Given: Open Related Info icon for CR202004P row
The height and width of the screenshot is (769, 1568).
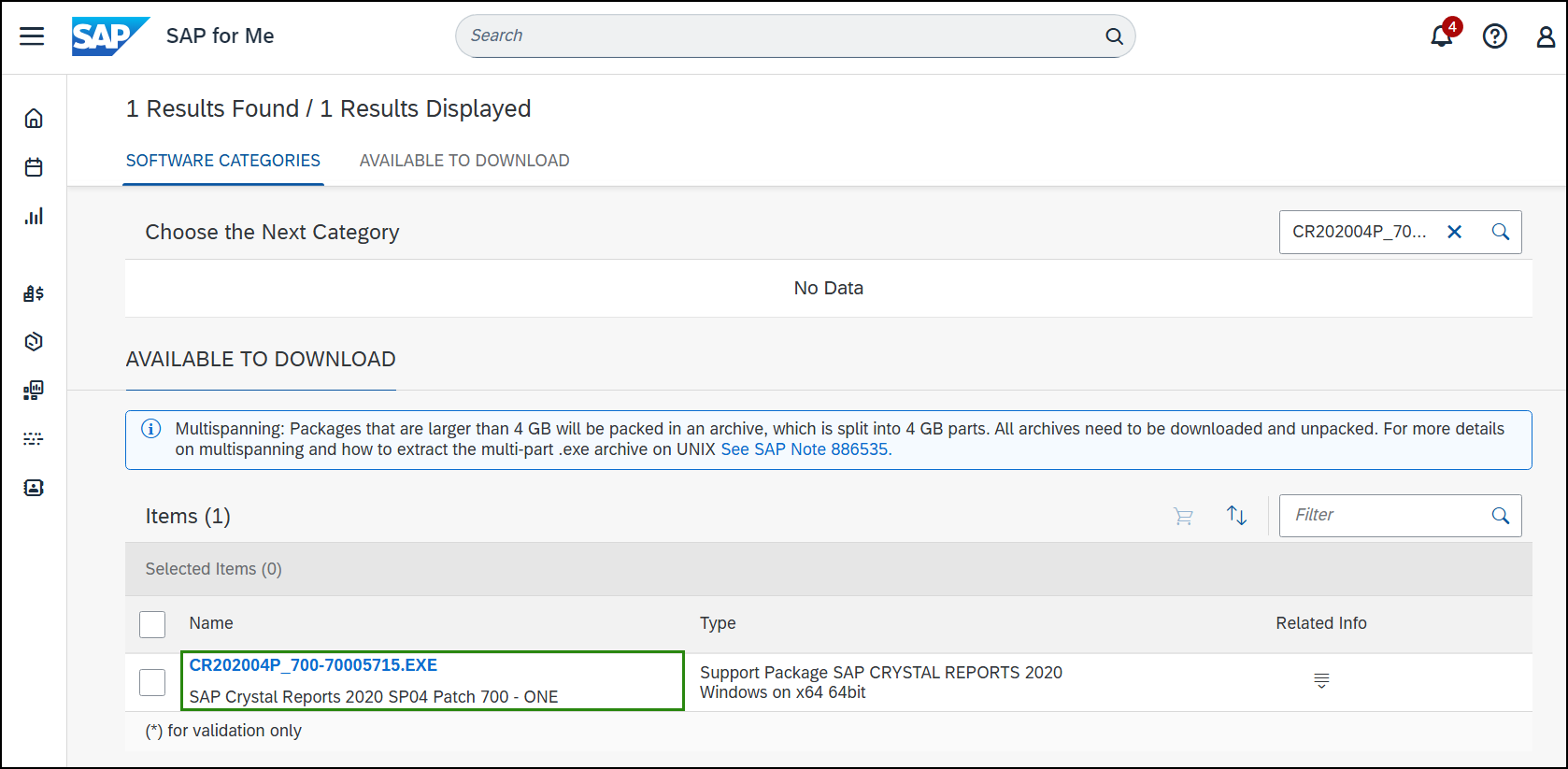Looking at the screenshot, I should click(x=1321, y=680).
